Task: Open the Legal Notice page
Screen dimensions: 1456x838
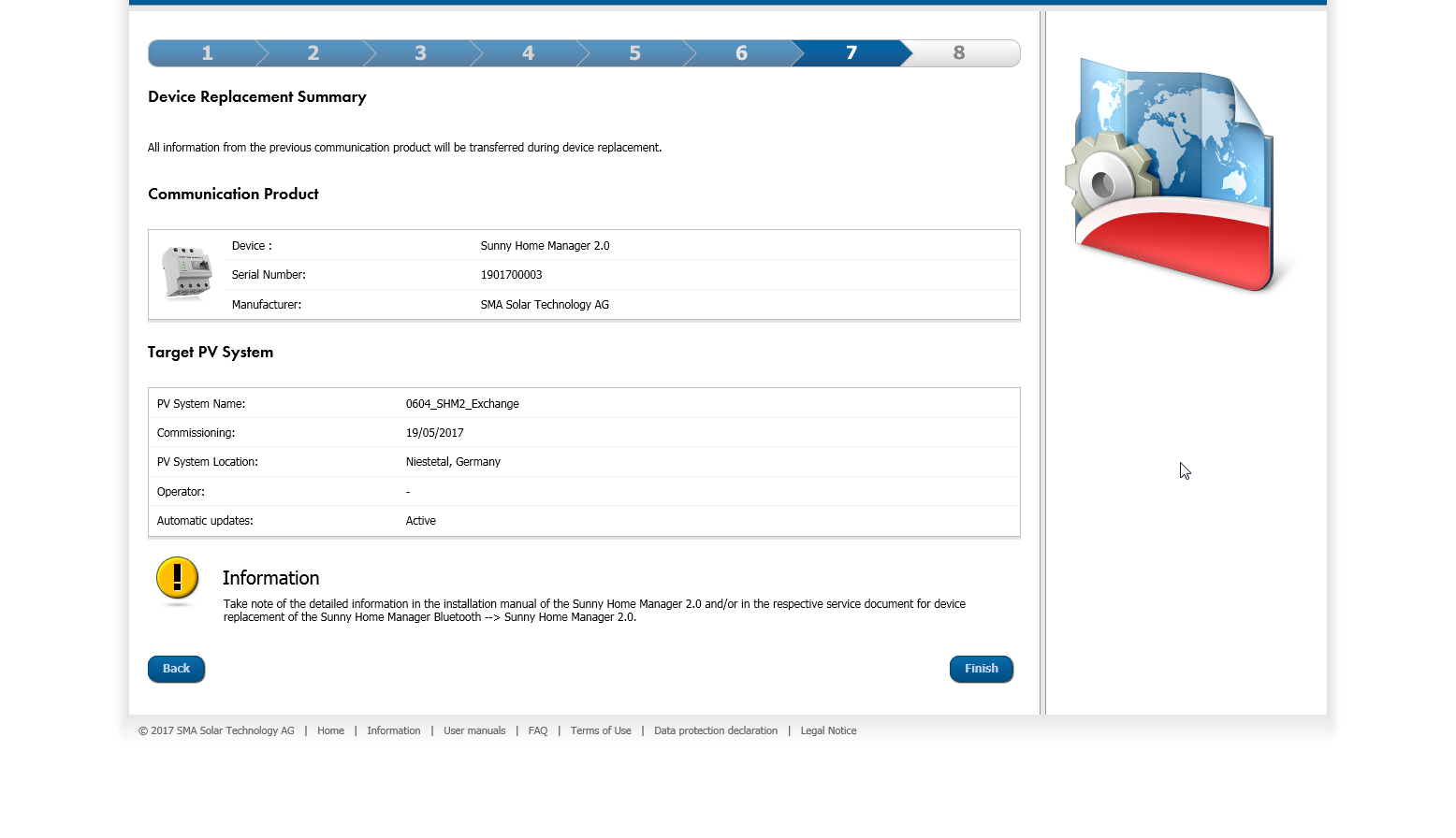Action: [x=828, y=730]
